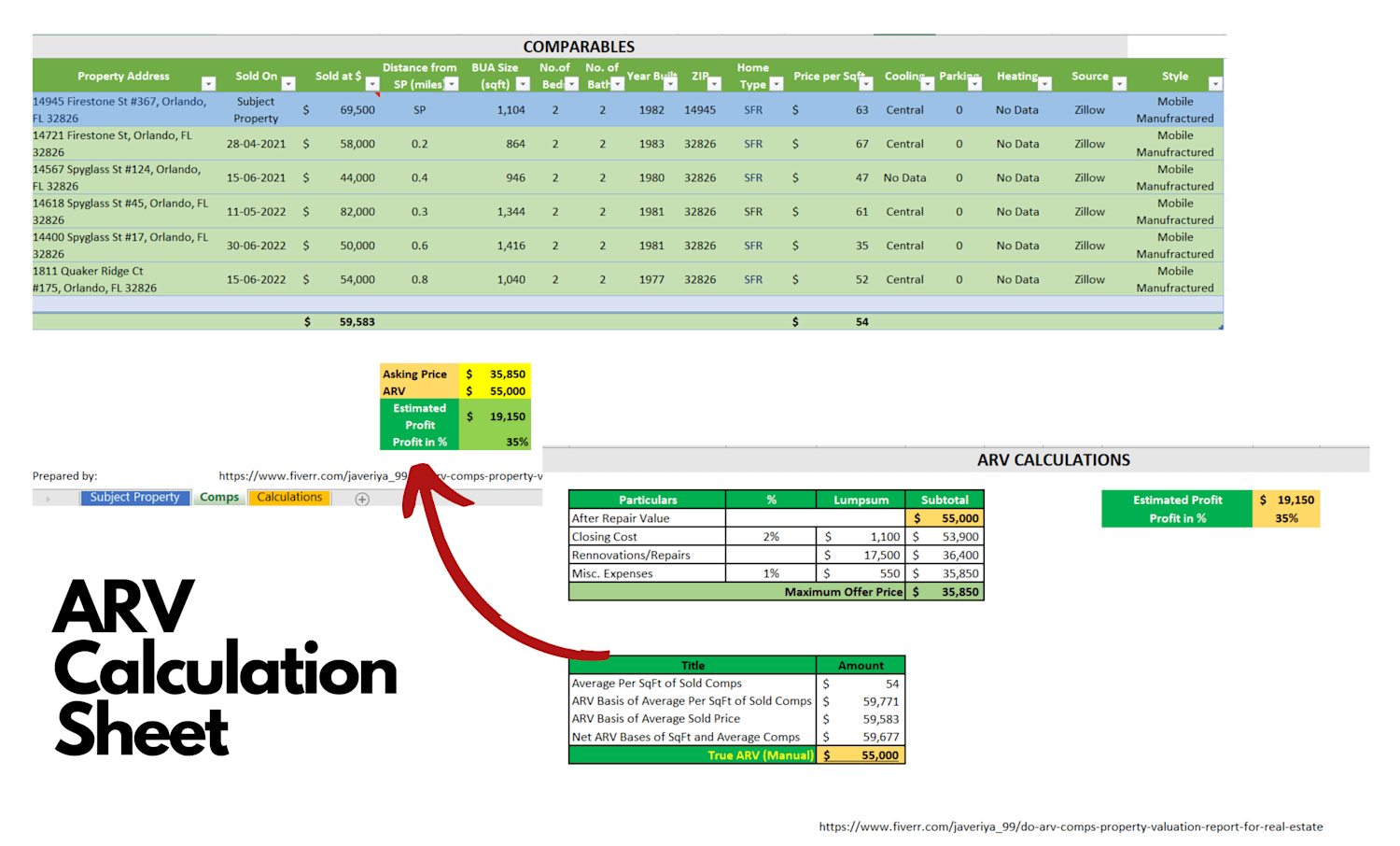Select Misc. Expenses 1% cell
The width and height of the screenshot is (1400, 846).
pos(771,573)
